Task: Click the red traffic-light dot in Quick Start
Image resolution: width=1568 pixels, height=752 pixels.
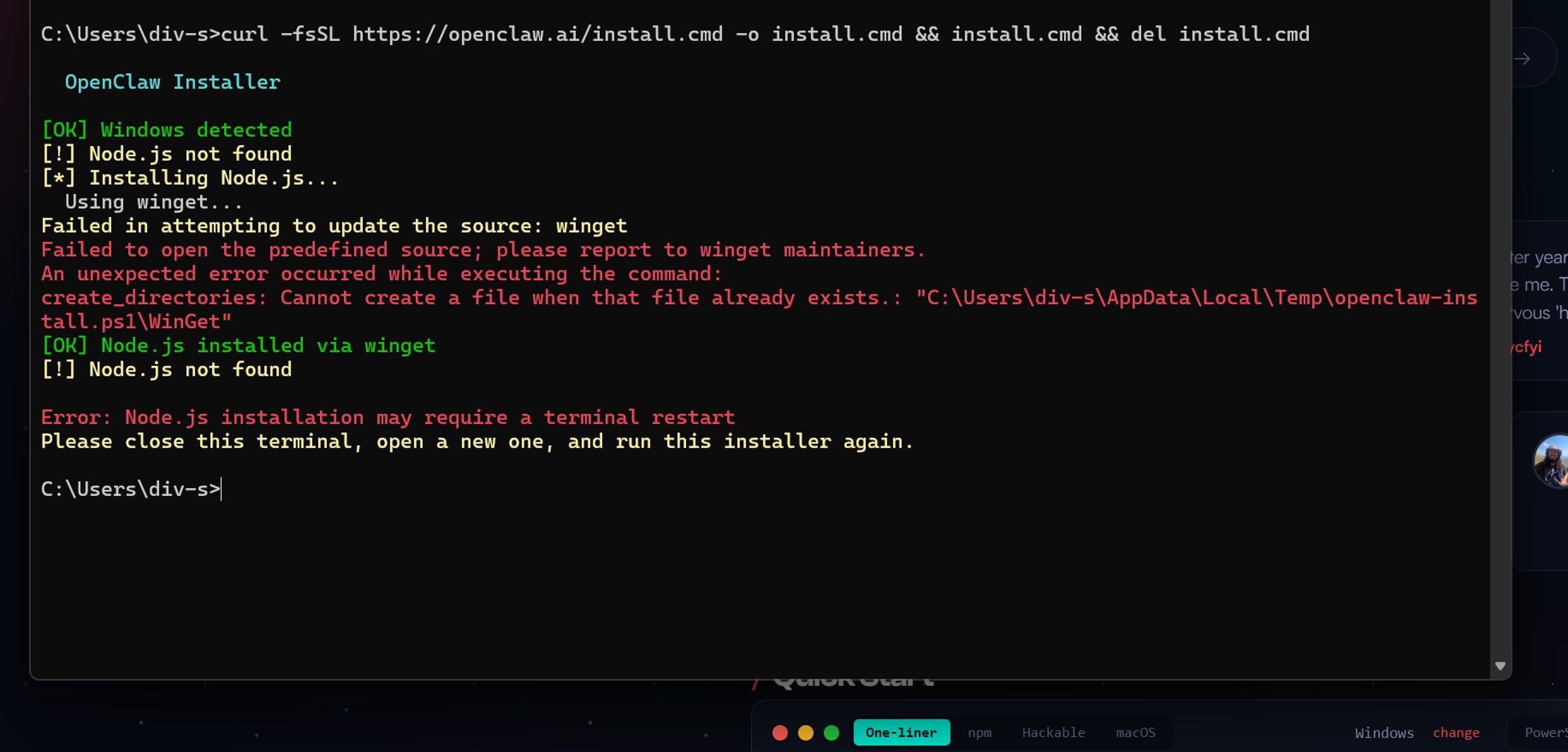Action: point(781,731)
